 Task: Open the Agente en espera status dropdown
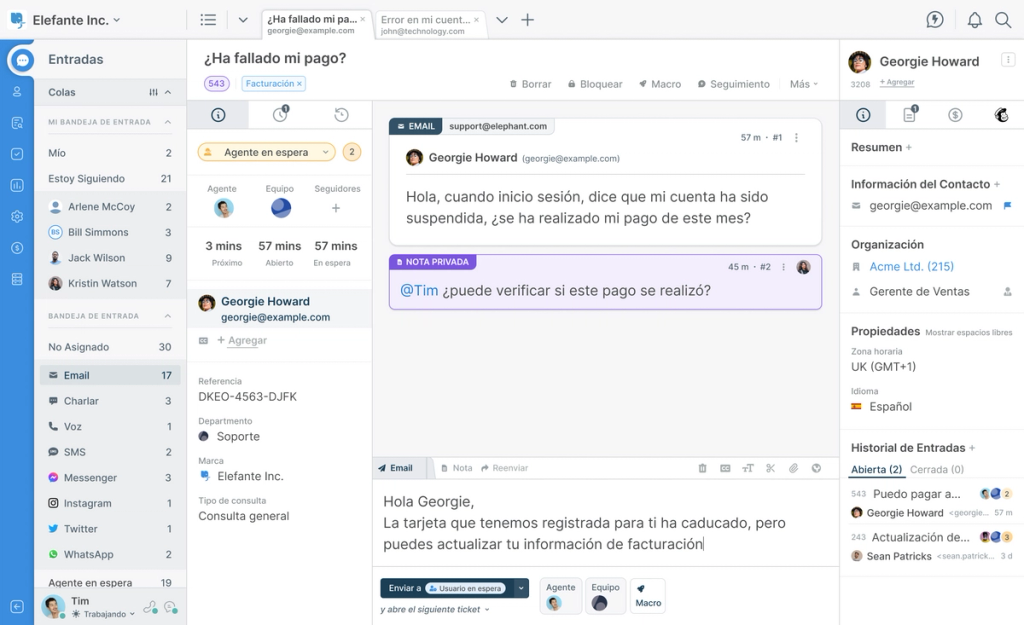(266, 152)
